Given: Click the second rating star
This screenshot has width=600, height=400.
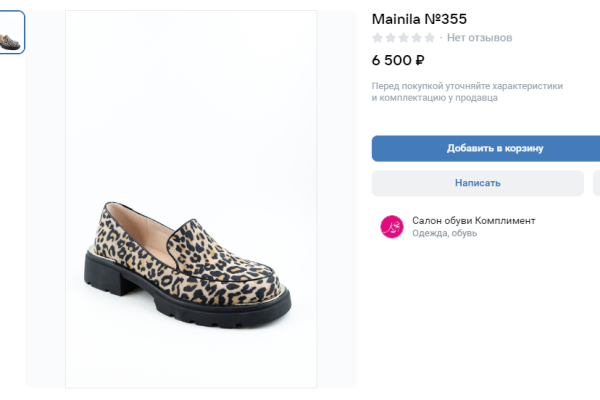Looking at the screenshot, I should point(391,38).
